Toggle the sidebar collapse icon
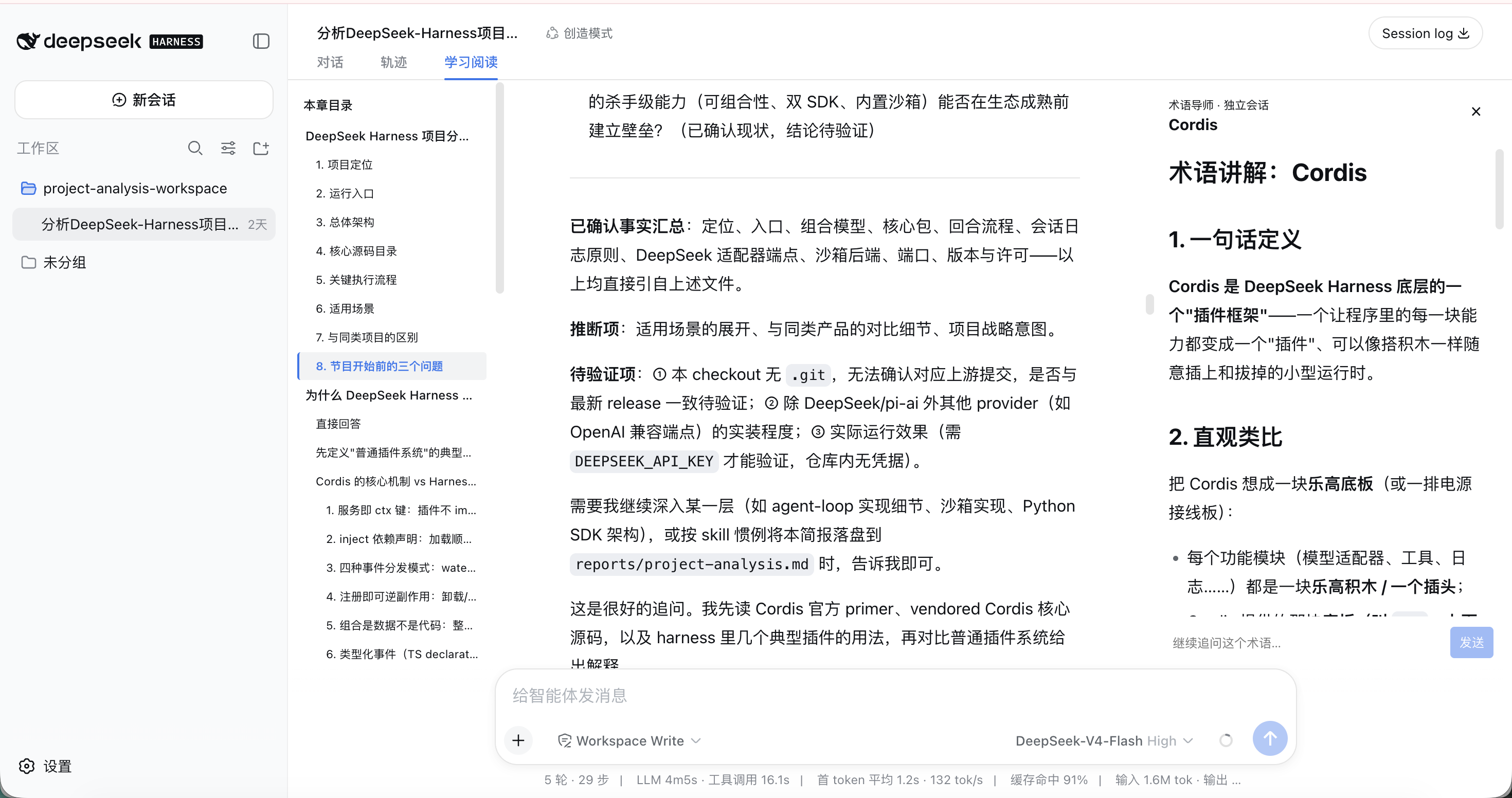This screenshot has height=798, width=1512. tap(261, 41)
